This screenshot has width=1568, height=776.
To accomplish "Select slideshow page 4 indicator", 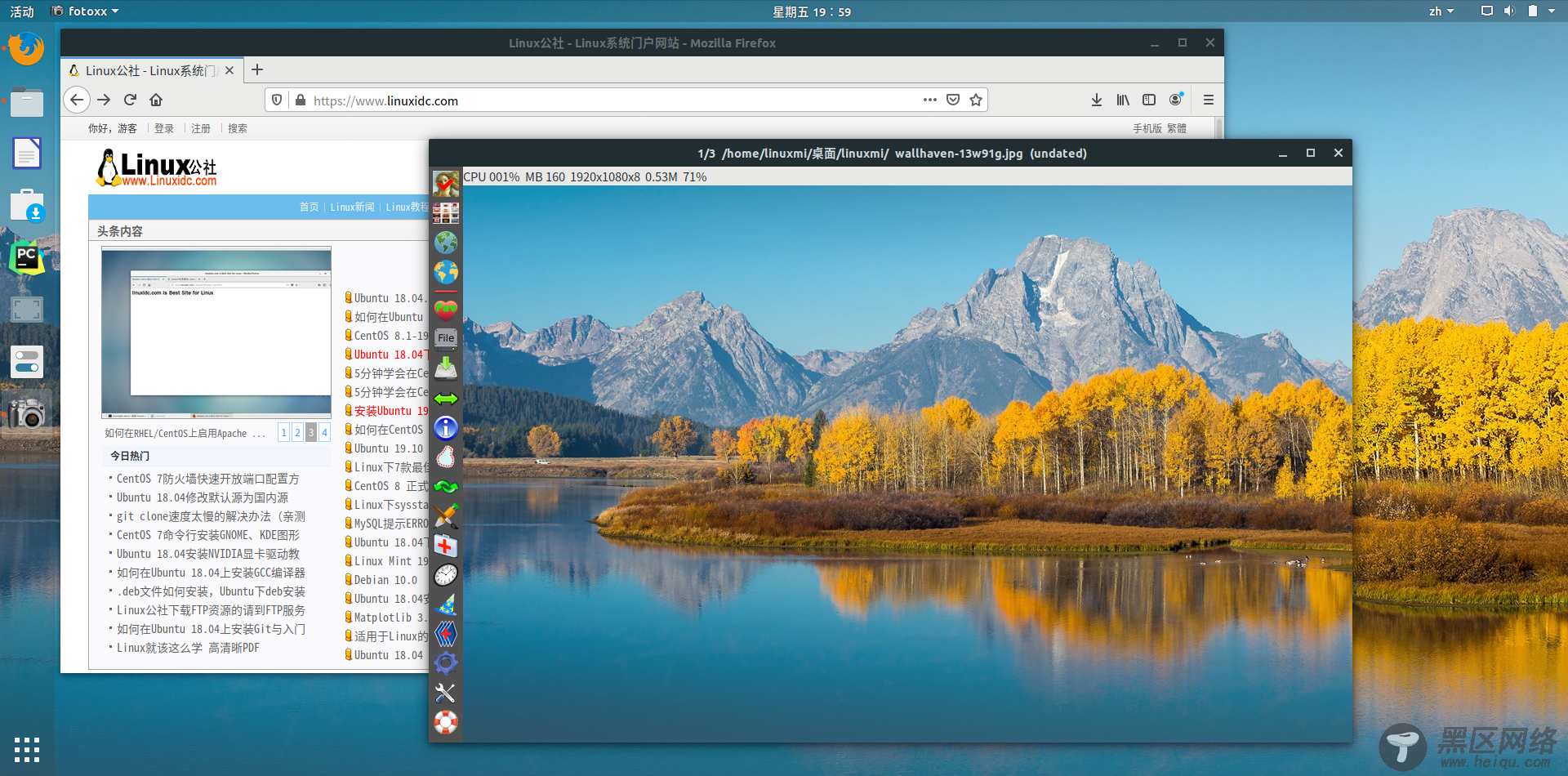I will [x=324, y=433].
